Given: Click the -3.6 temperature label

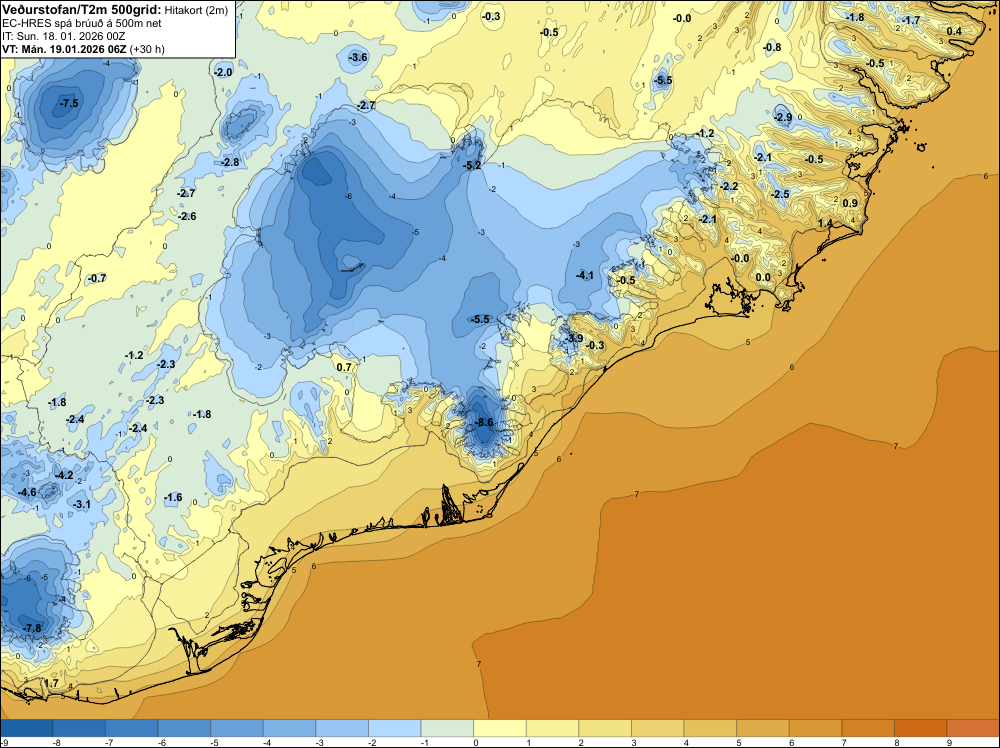Looking at the screenshot, I should click(358, 57).
